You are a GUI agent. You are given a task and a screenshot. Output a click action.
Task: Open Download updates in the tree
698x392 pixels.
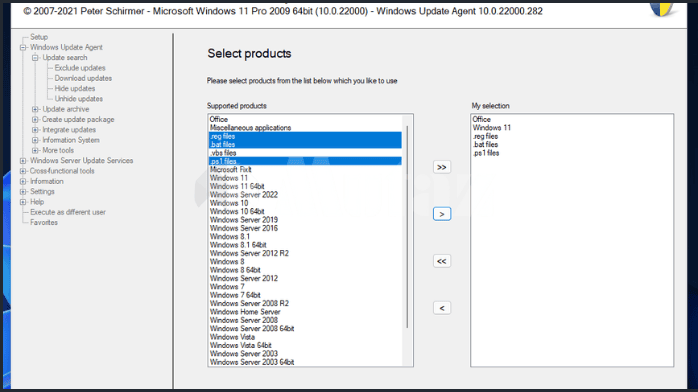coord(83,78)
